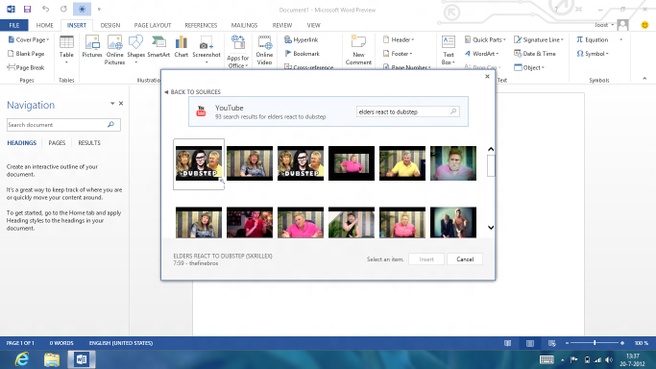
Task: Insert a Chart
Action: tap(181, 47)
